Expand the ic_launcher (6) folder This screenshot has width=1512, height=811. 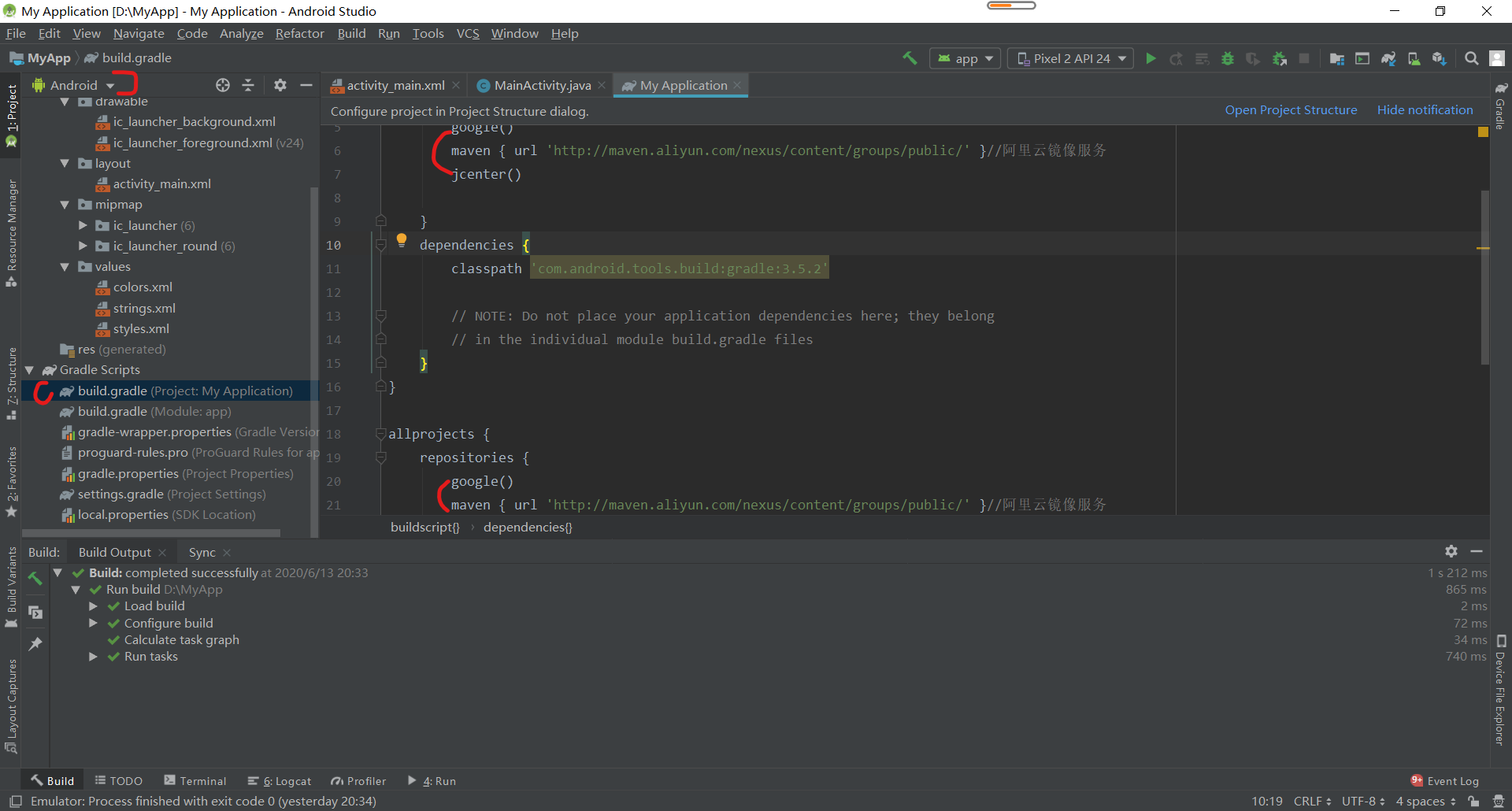pyautogui.click(x=83, y=225)
